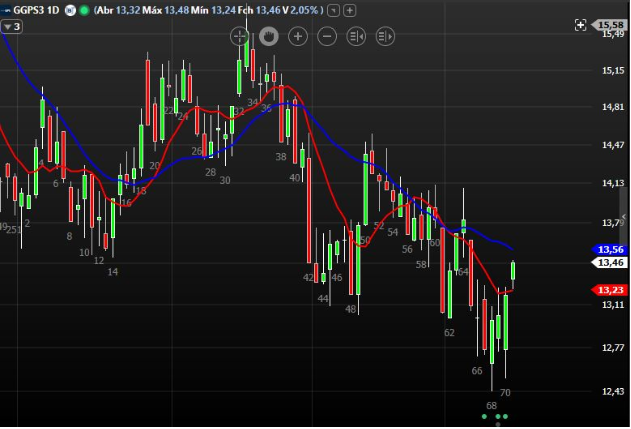Select the crosshair cursor tool

pos(239,37)
